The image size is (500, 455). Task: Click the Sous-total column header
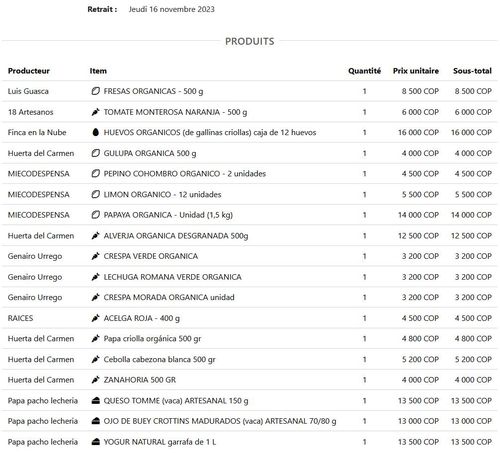472,71
